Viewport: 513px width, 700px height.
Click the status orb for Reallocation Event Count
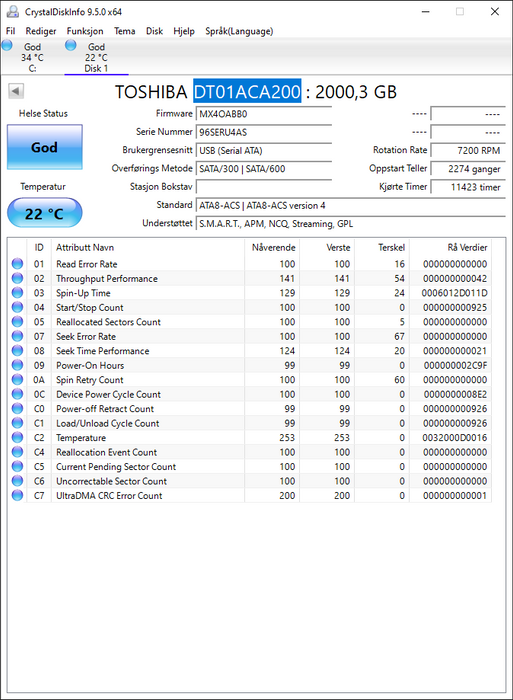click(x=17, y=452)
